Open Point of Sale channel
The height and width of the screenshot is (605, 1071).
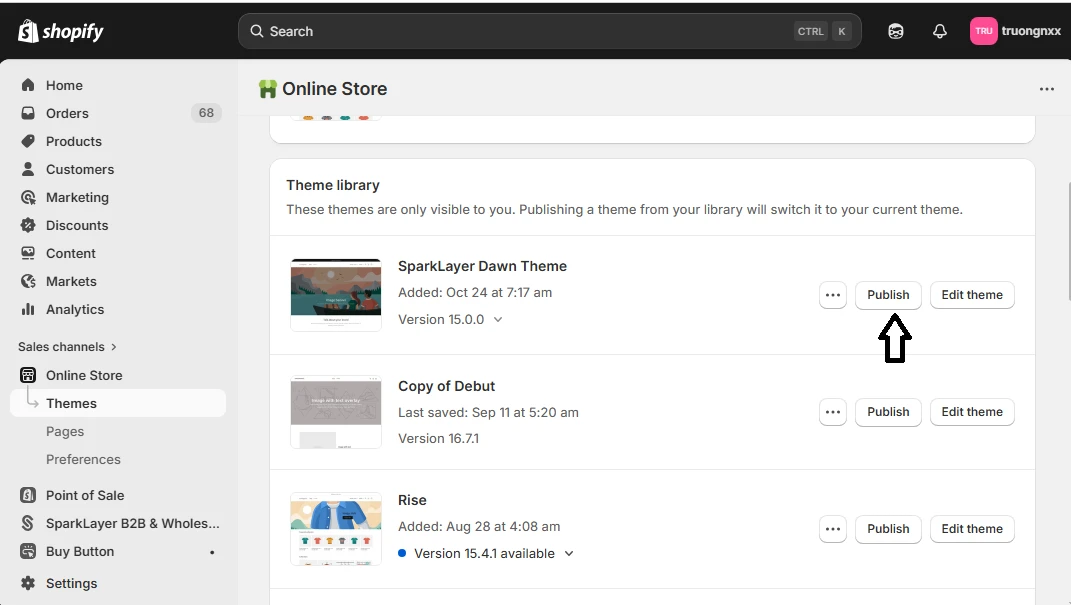pos(85,495)
